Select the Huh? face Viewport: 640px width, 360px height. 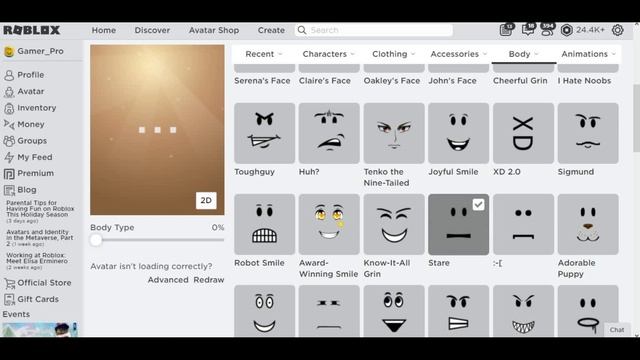pyautogui.click(x=329, y=133)
